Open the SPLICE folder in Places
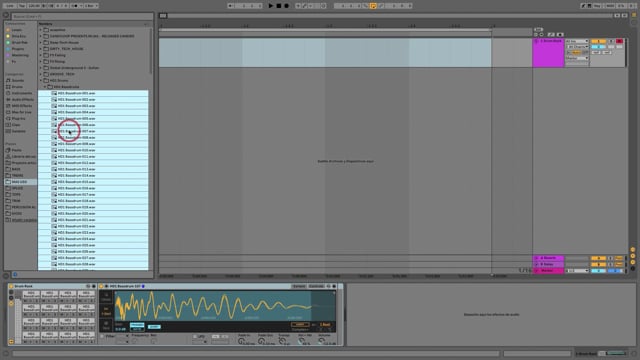 pos(15,188)
